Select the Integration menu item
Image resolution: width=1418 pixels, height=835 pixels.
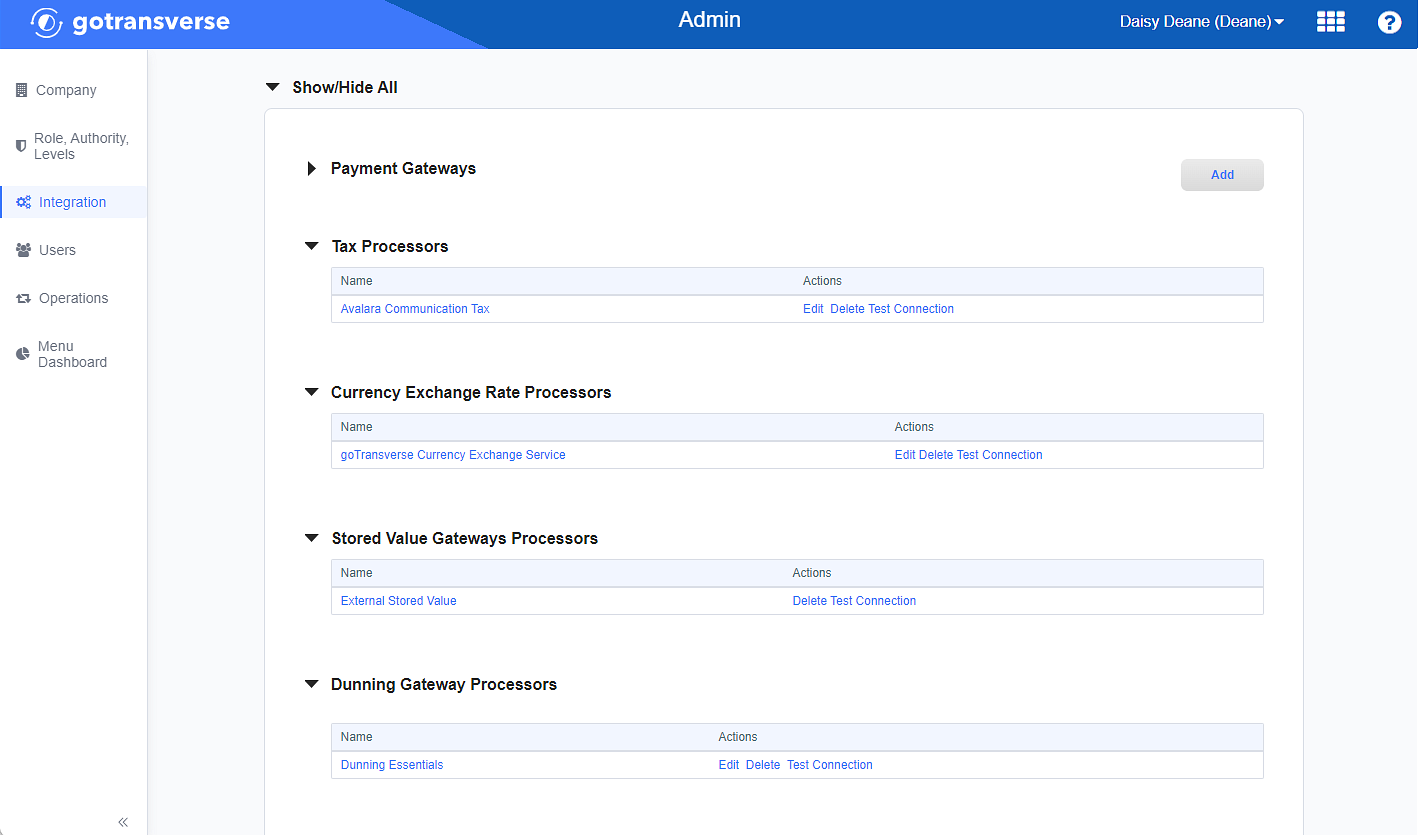click(72, 202)
